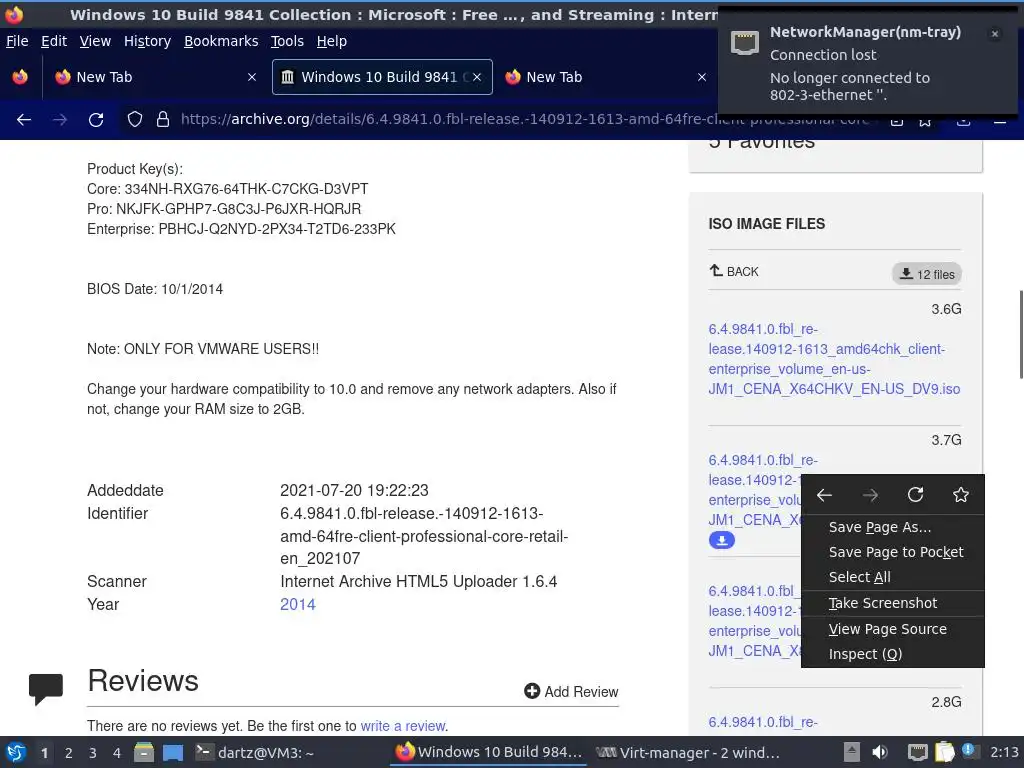Close the first New Tab
The width and height of the screenshot is (1024, 768).
(251, 77)
